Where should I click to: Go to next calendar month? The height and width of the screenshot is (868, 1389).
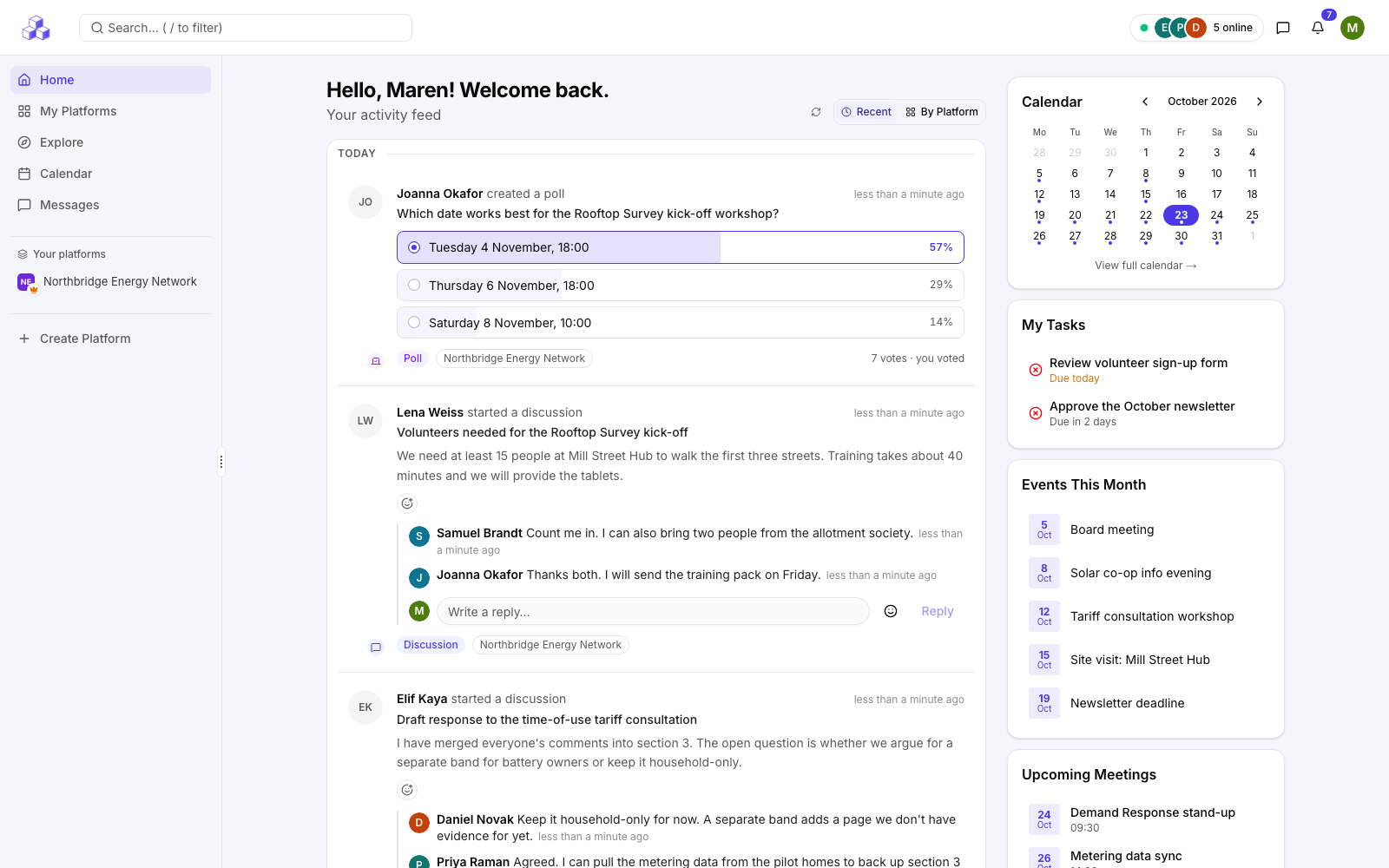point(1260,102)
